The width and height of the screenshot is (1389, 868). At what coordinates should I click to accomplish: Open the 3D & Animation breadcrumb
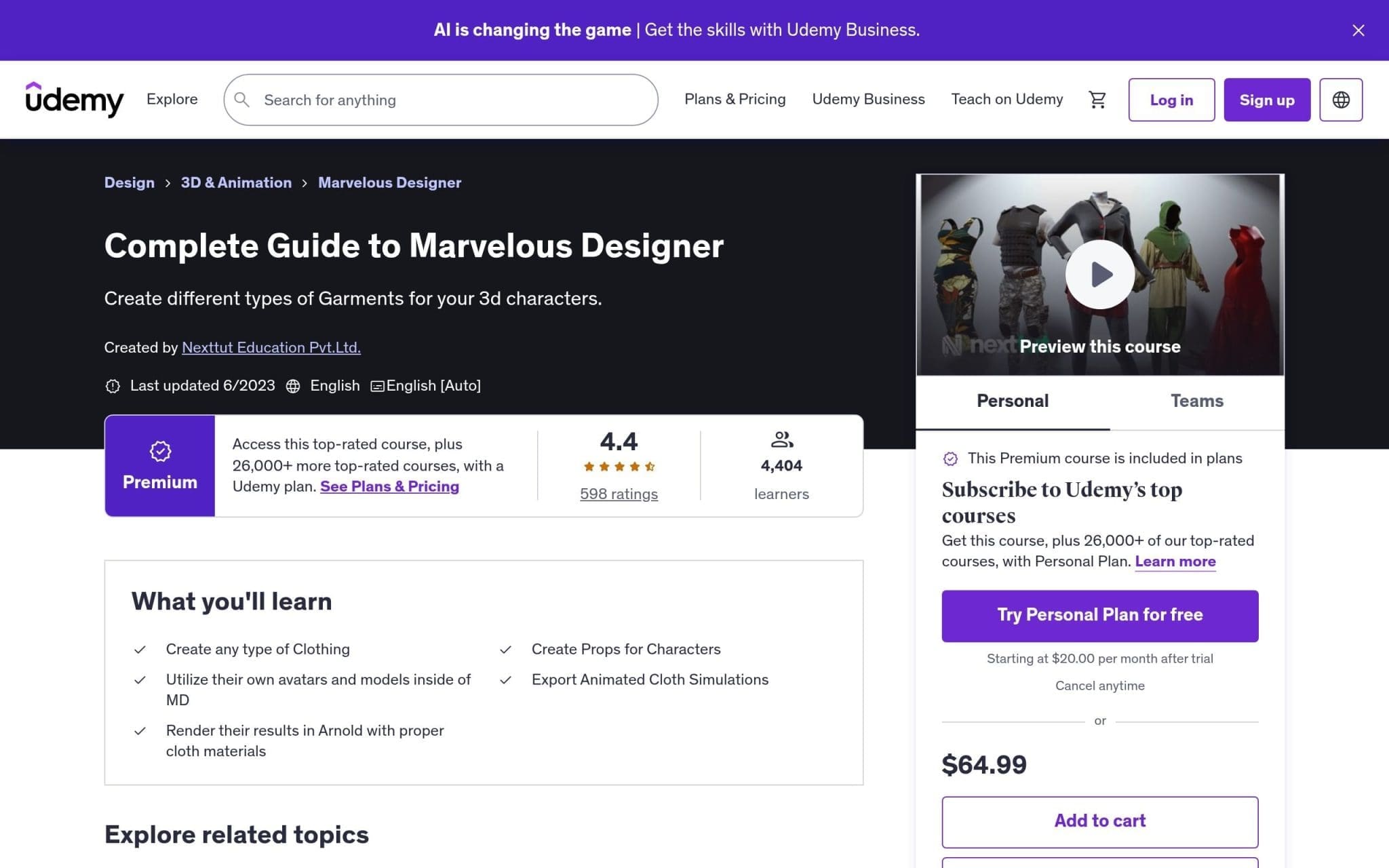pos(236,182)
